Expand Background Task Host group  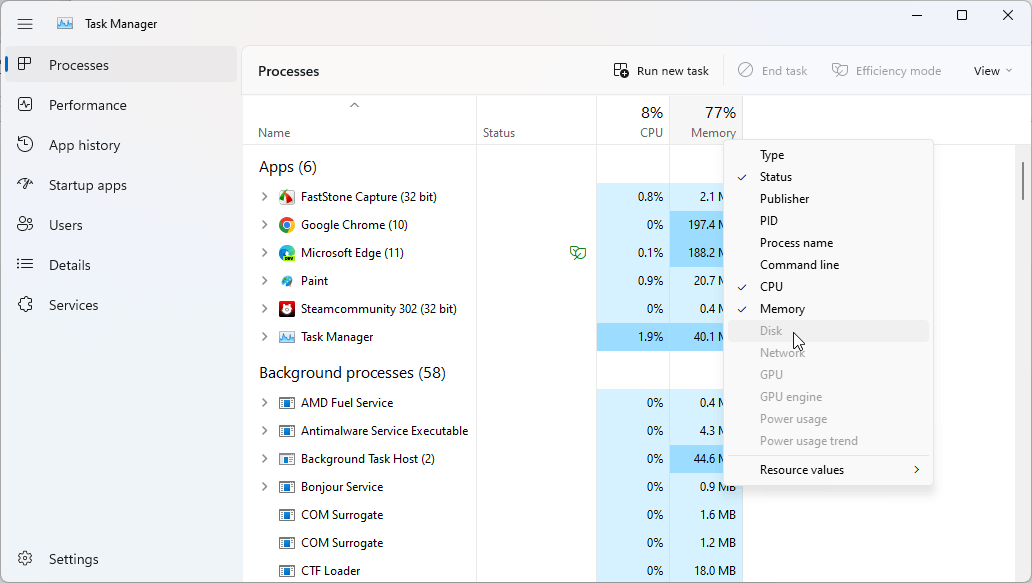tap(265, 459)
